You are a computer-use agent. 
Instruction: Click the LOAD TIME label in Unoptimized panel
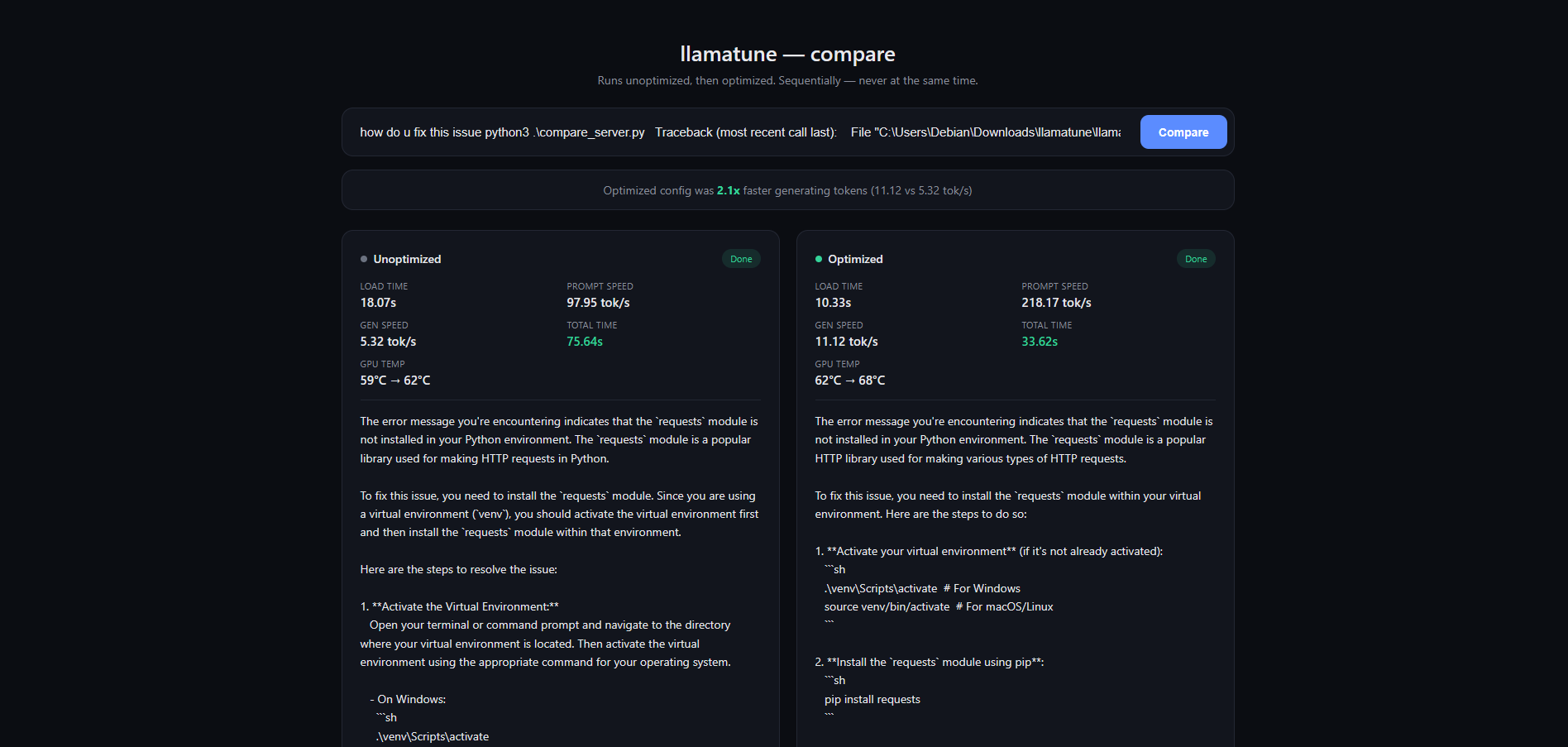point(384,286)
